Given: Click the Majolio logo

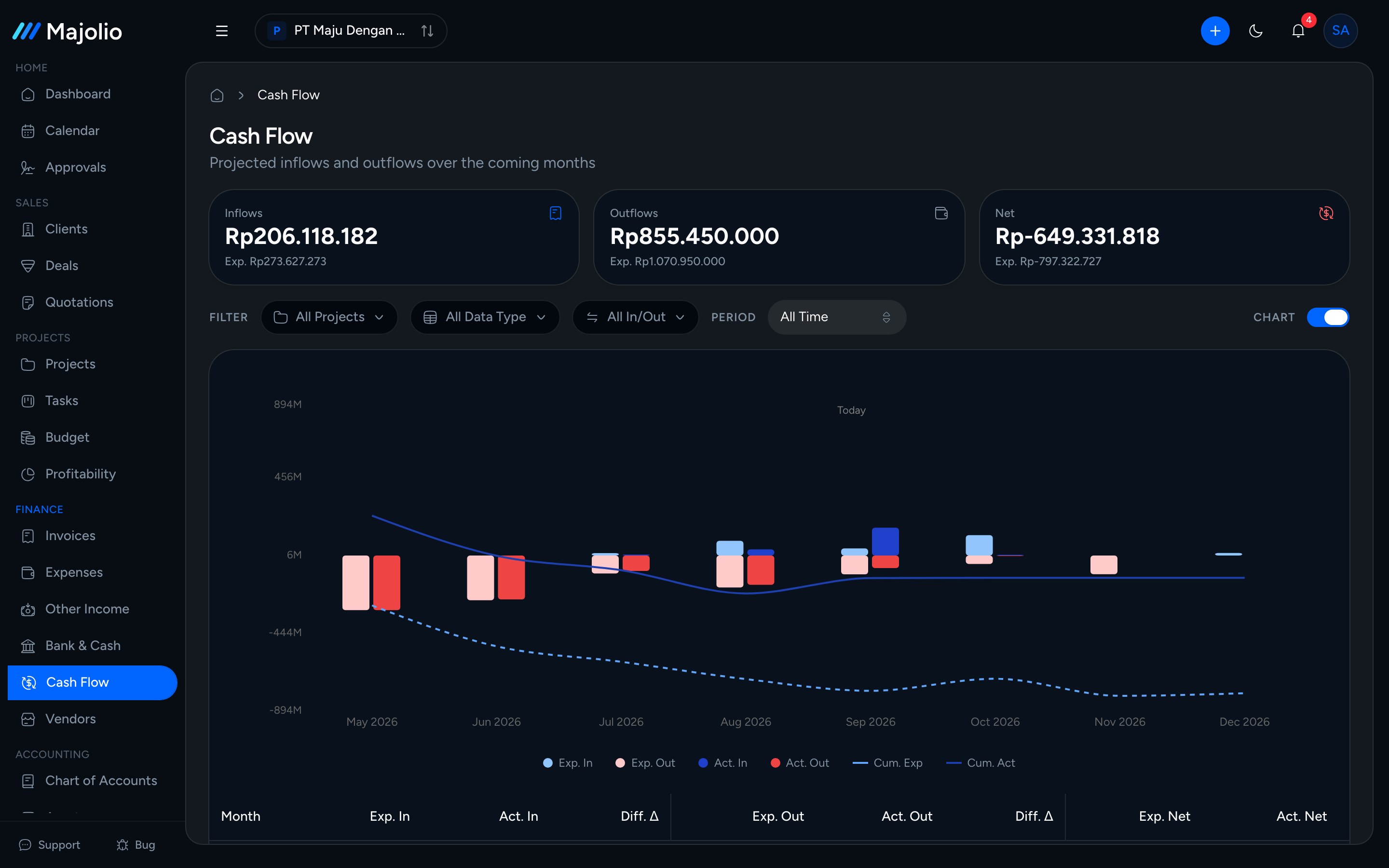Looking at the screenshot, I should click(x=67, y=31).
